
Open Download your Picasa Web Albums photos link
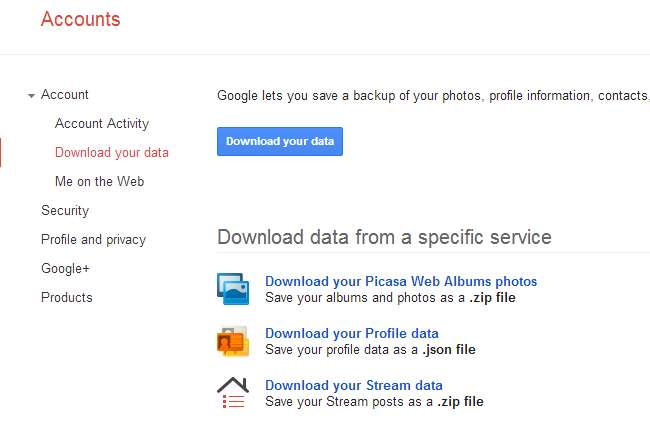point(401,282)
